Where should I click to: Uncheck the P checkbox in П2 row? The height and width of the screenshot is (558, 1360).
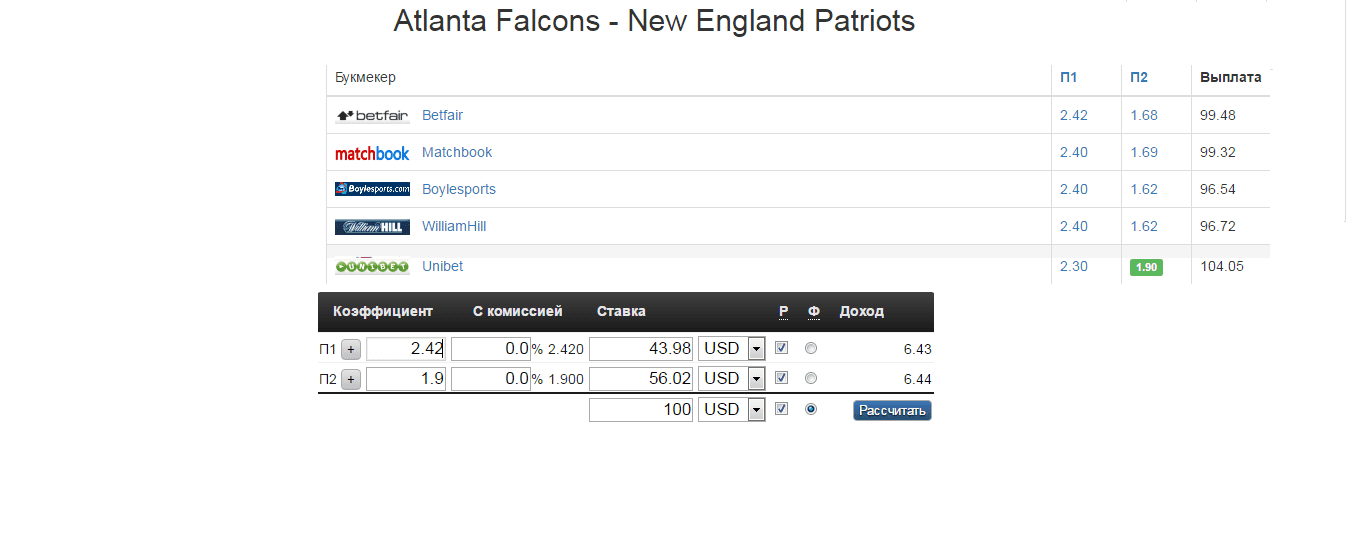[782, 378]
